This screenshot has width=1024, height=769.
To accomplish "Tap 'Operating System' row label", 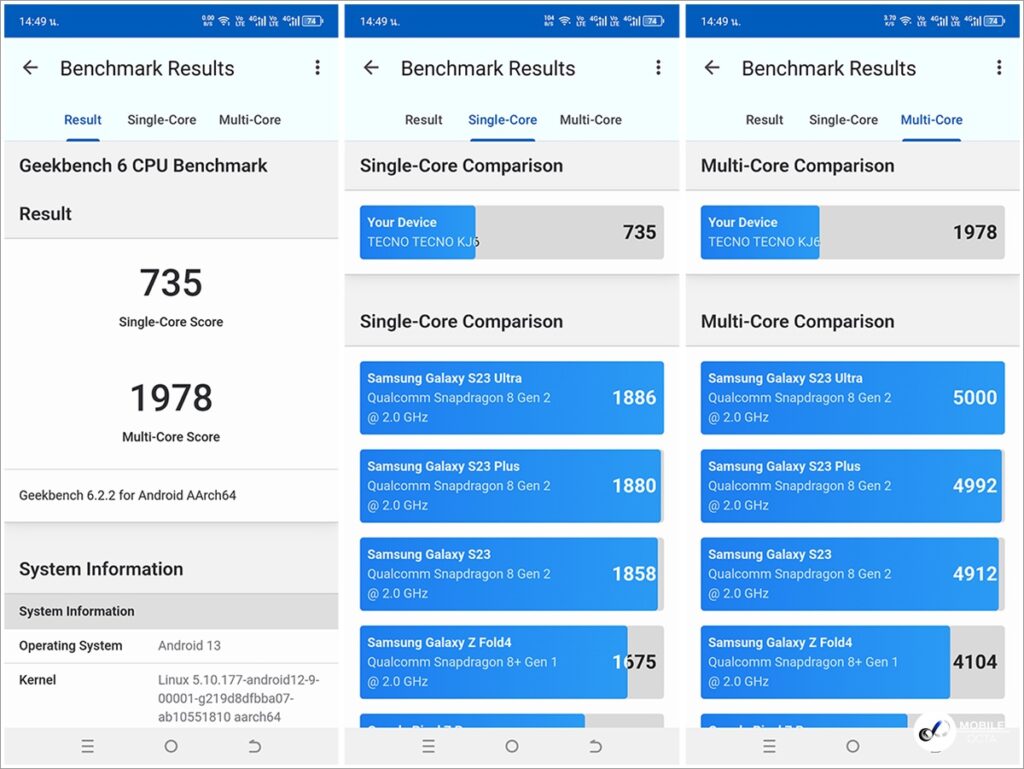I will click(x=71, y=646).
